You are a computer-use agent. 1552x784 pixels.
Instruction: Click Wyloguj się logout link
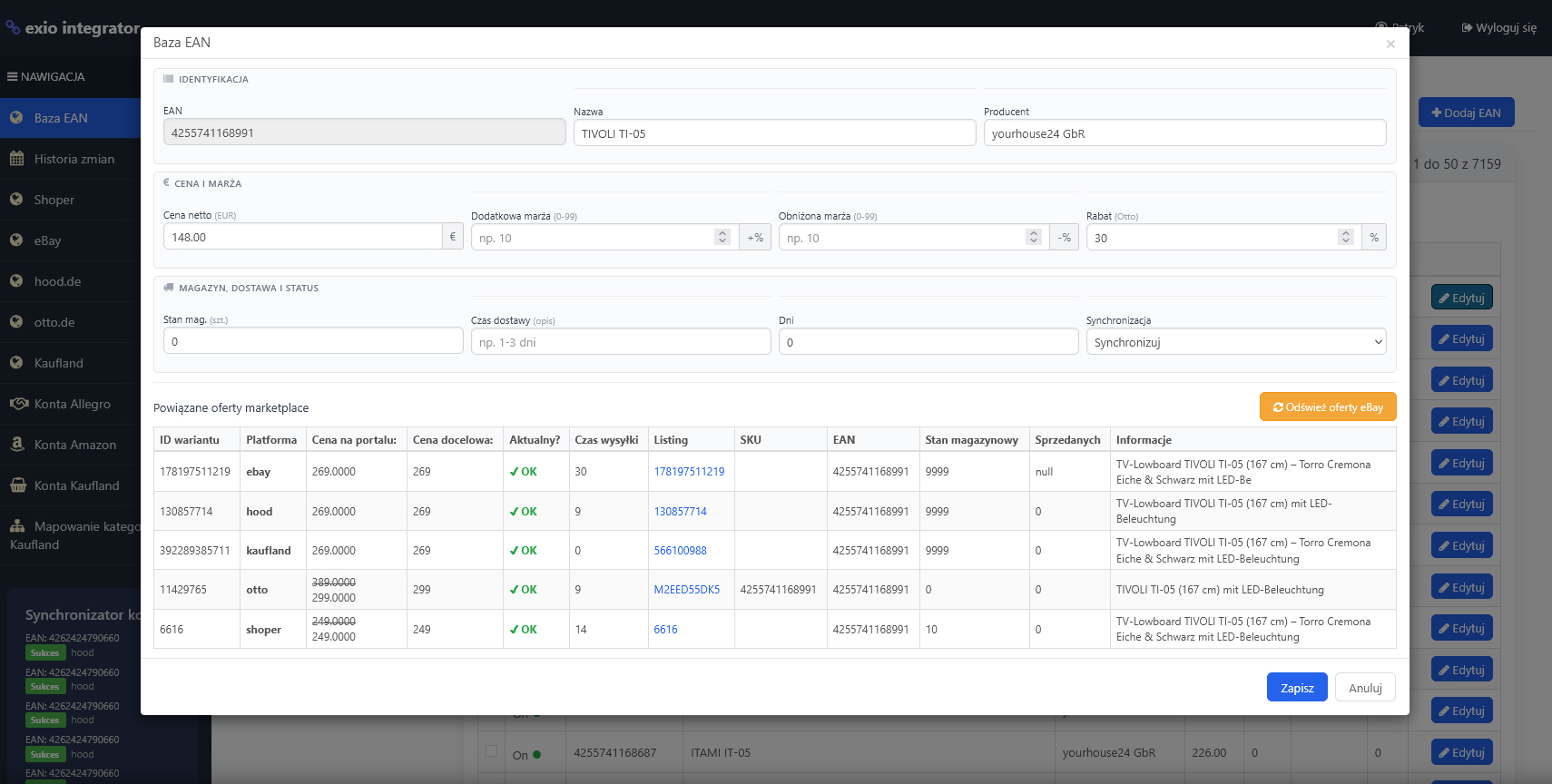1498,28
